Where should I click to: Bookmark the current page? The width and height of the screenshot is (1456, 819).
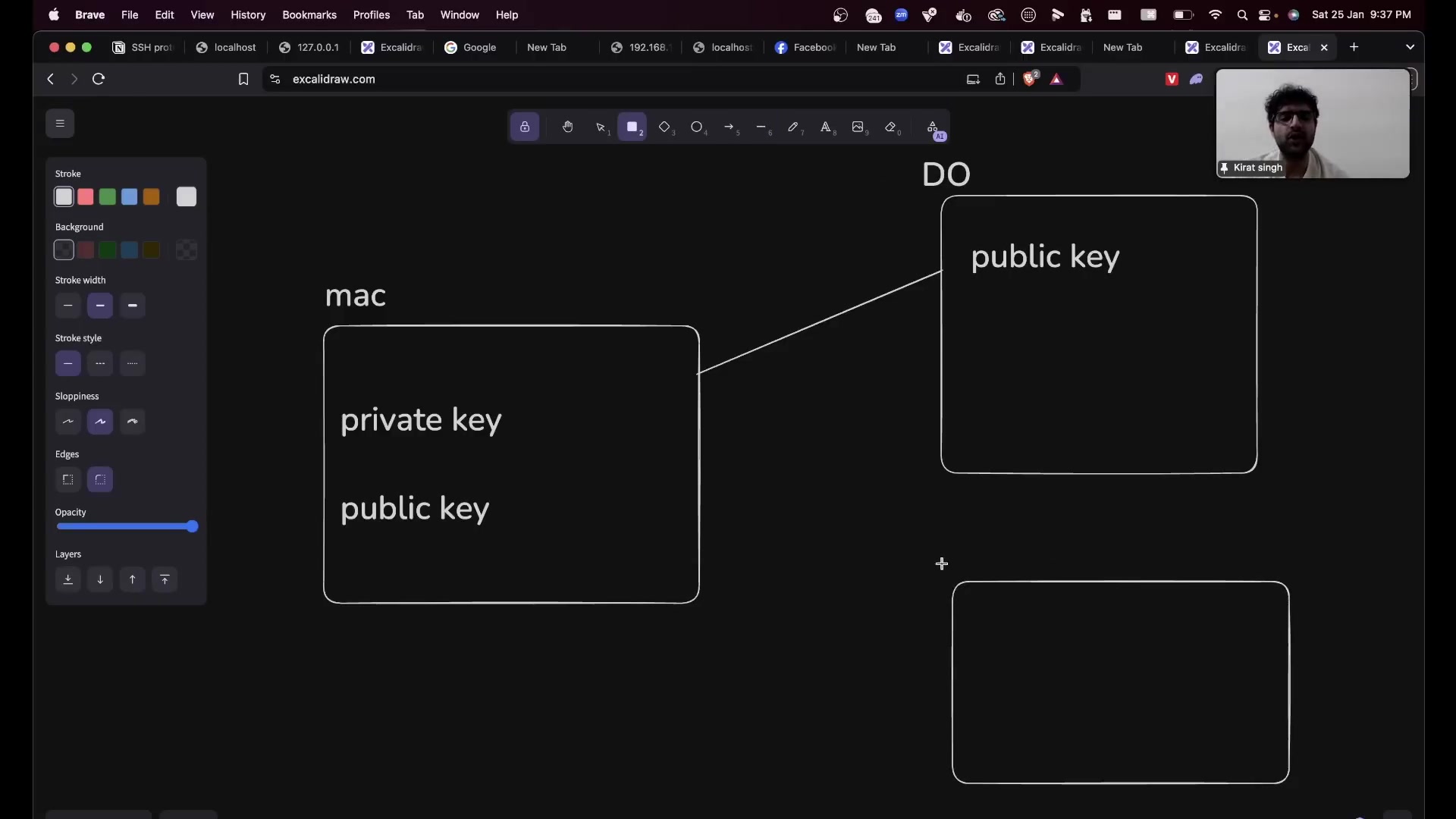243,79
